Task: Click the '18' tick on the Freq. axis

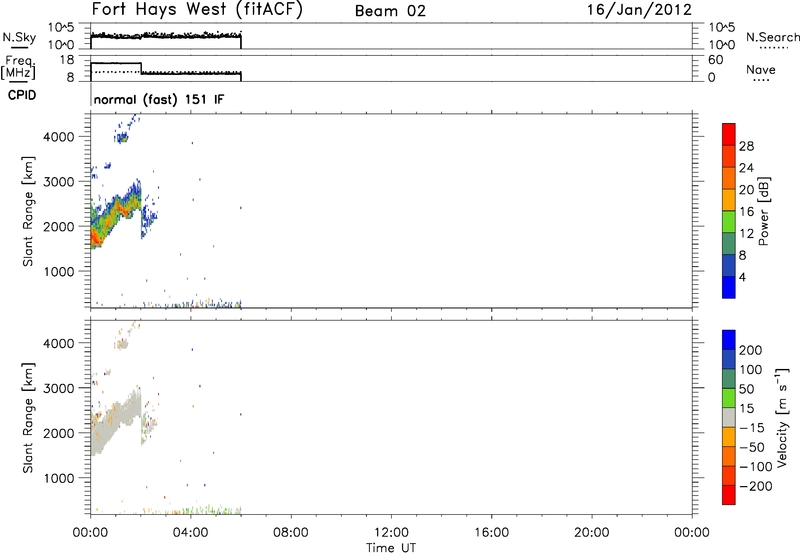Action: tap(67, 60)
